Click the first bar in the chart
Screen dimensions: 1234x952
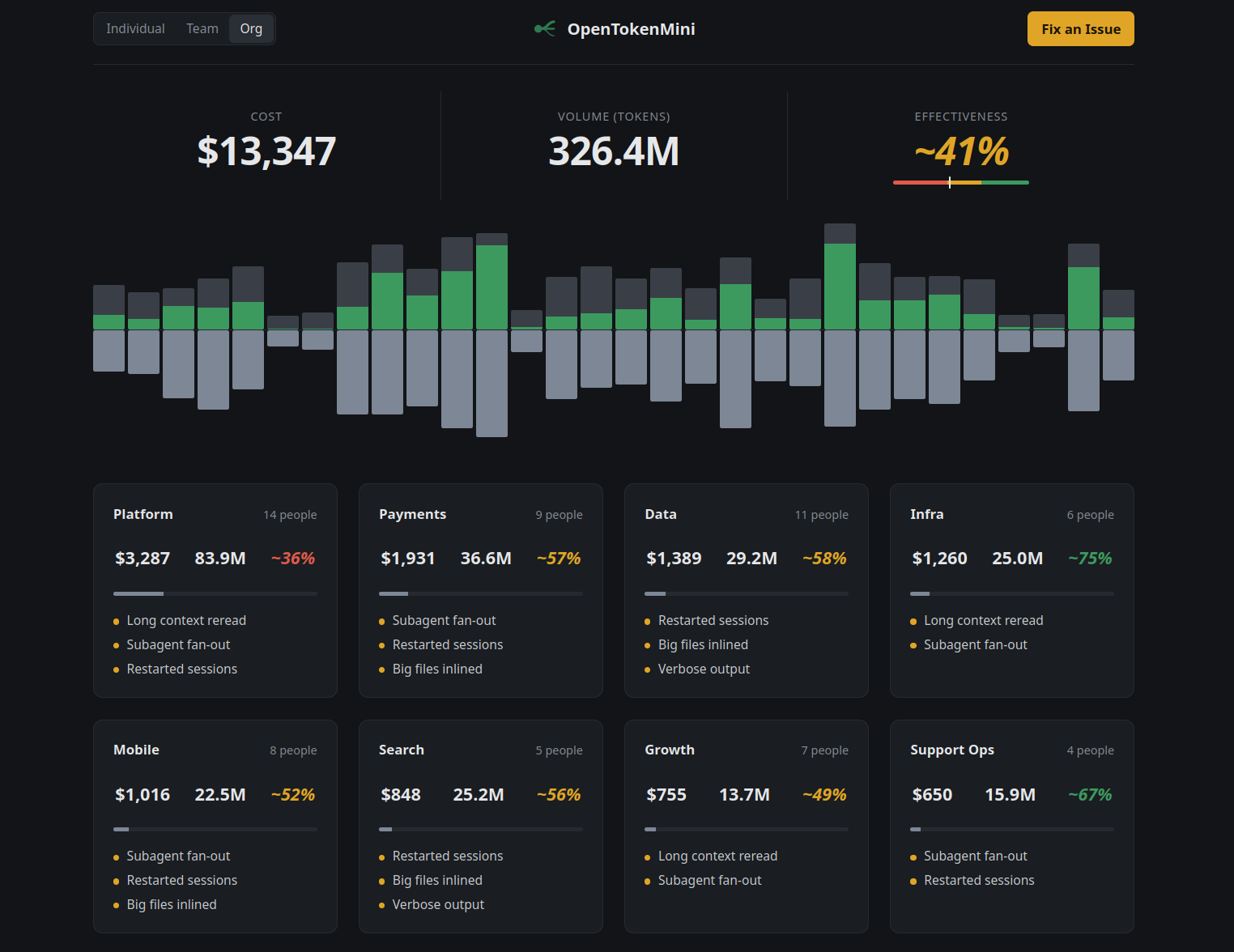pyautogui.click(x=109, y=328)
